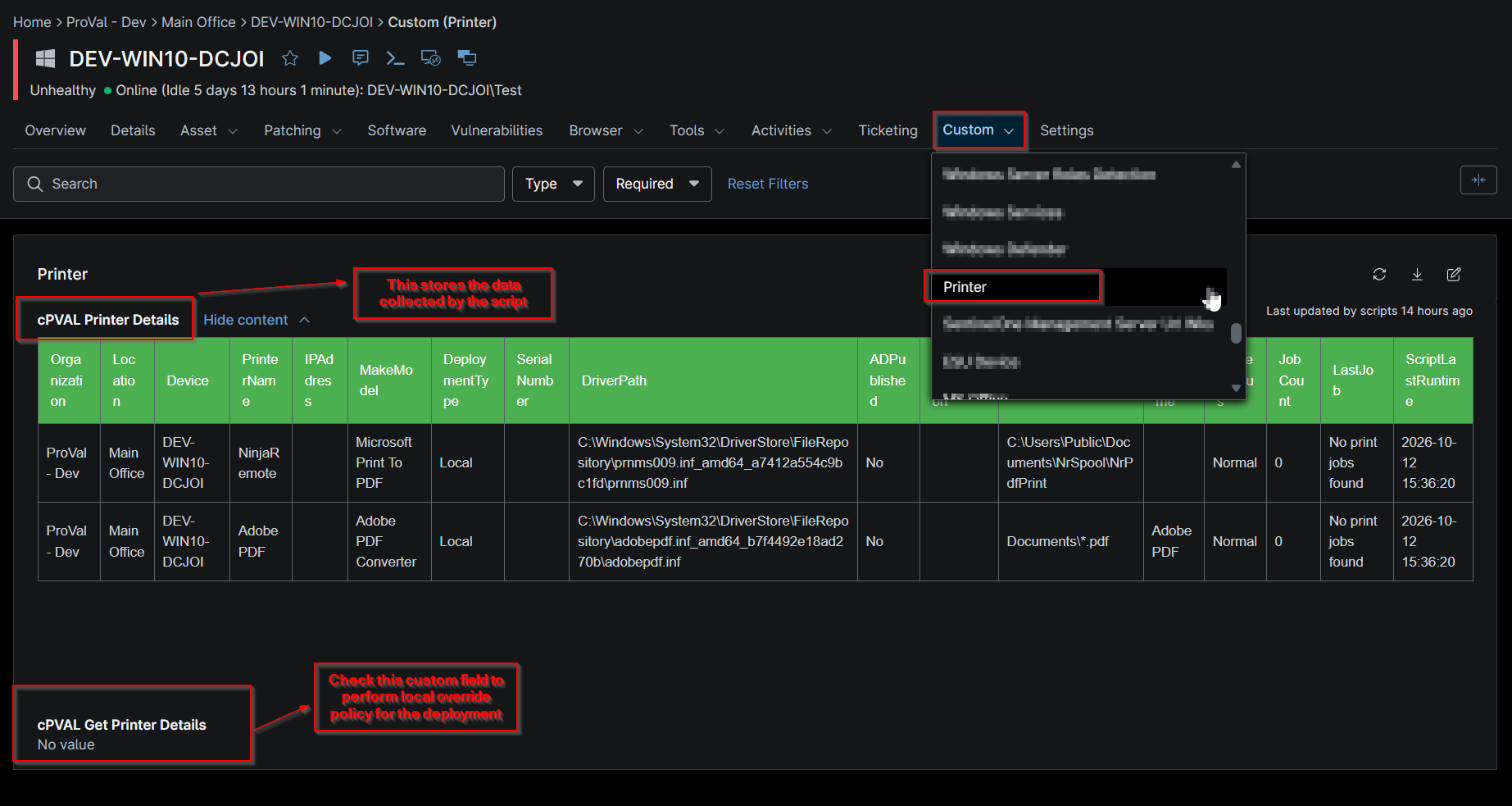Collapse table with Hide content
This screenshot has width=1512, height=806.
(256, 320)
